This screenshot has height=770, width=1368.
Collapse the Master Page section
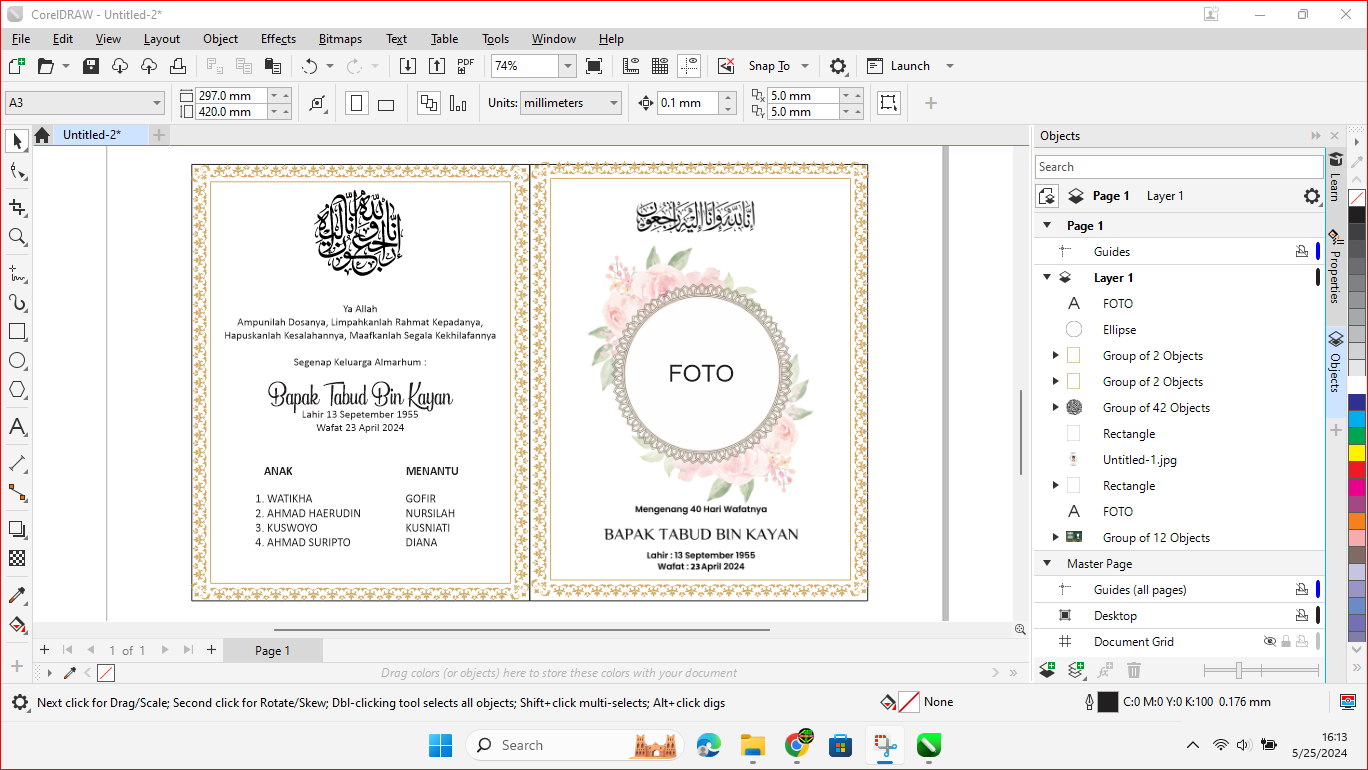pos(1047,564)
